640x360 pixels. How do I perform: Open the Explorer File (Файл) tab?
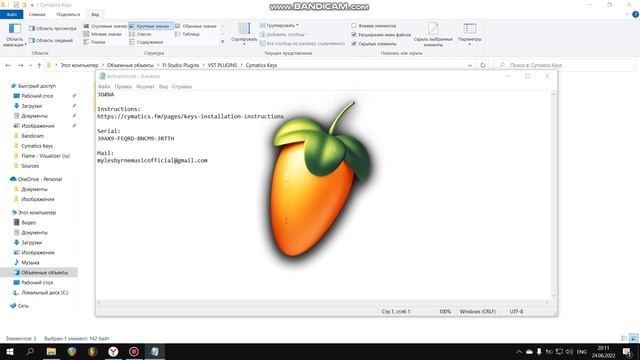(11, 14)
